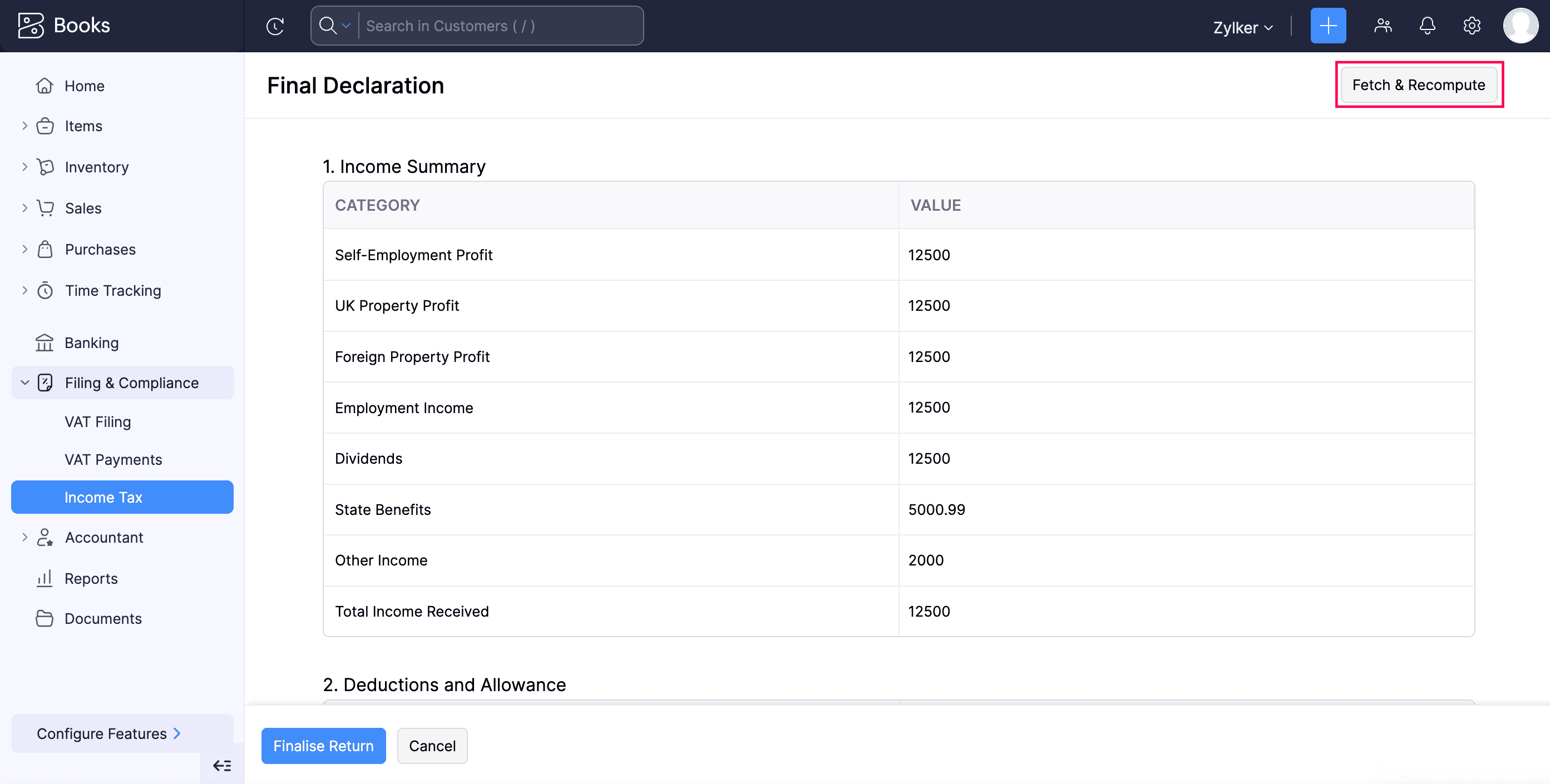Open the settings gear icon
The image size is (1550, 784).
[1471, 26]
